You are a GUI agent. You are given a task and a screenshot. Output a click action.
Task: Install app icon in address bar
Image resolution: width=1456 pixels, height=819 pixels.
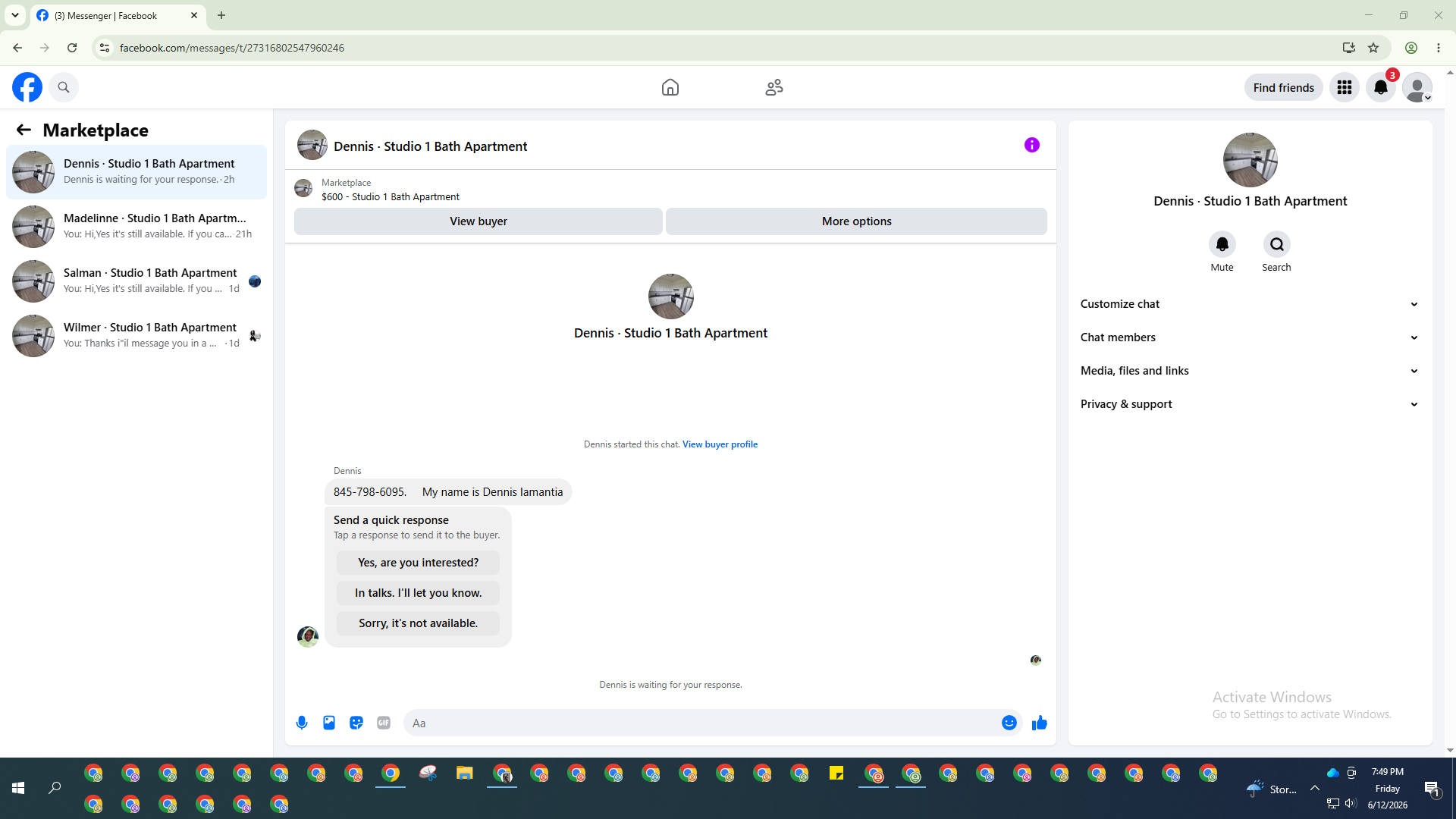tap(1348, 48)
